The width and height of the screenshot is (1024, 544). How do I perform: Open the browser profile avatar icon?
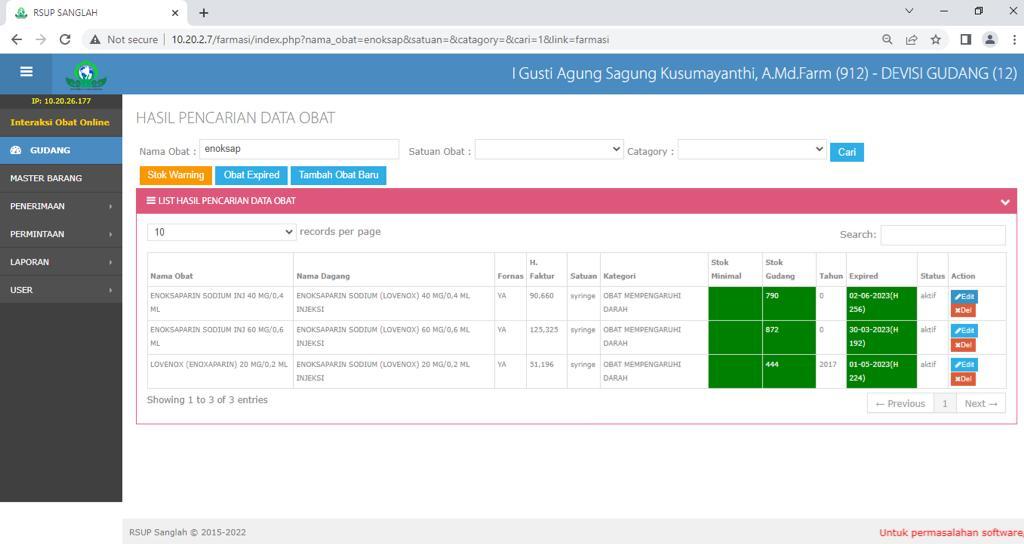point(990,39)
